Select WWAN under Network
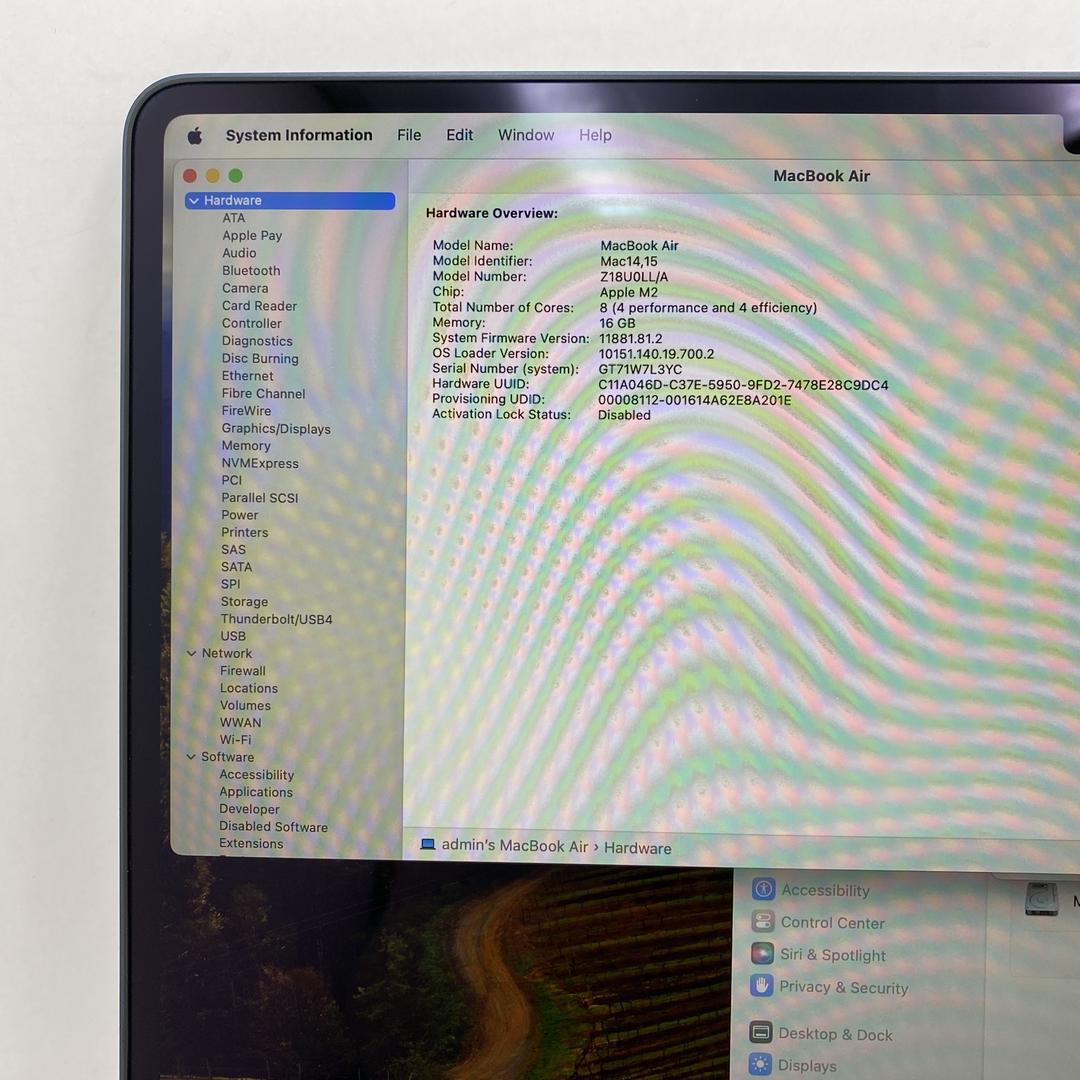Screen dimensions: 1080x1080 pyautogui.click(x=240, y=723)
